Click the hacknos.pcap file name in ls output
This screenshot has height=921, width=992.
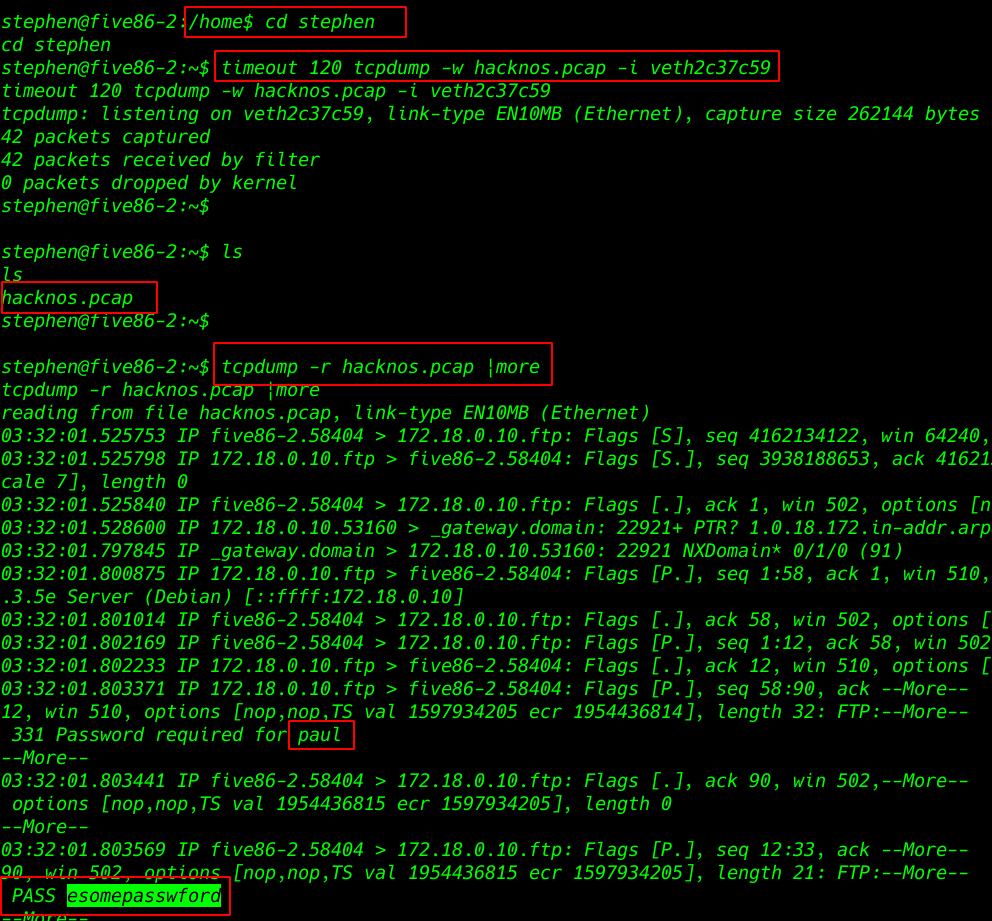click(x=67, y=297)
